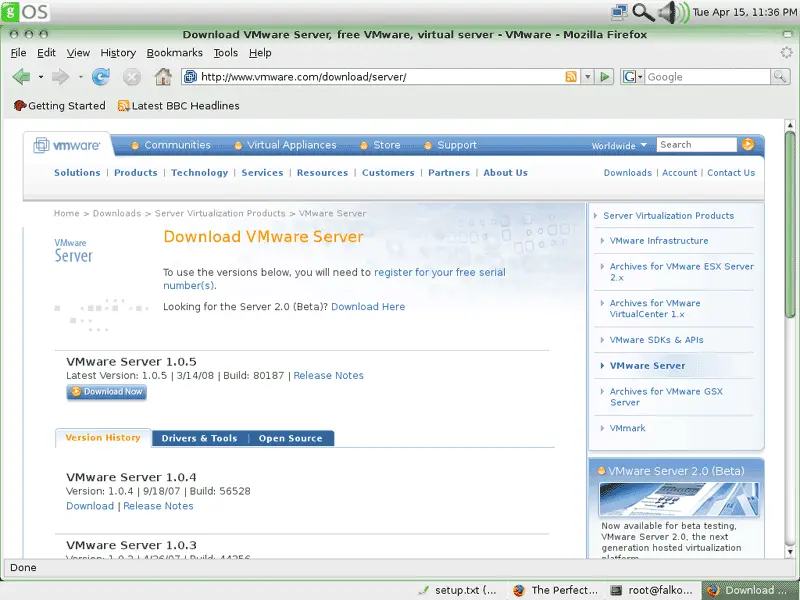Viewport: 800px width, 600px height.
Task: Open the Google search engine selector
Action: click(x=633, y=77)
